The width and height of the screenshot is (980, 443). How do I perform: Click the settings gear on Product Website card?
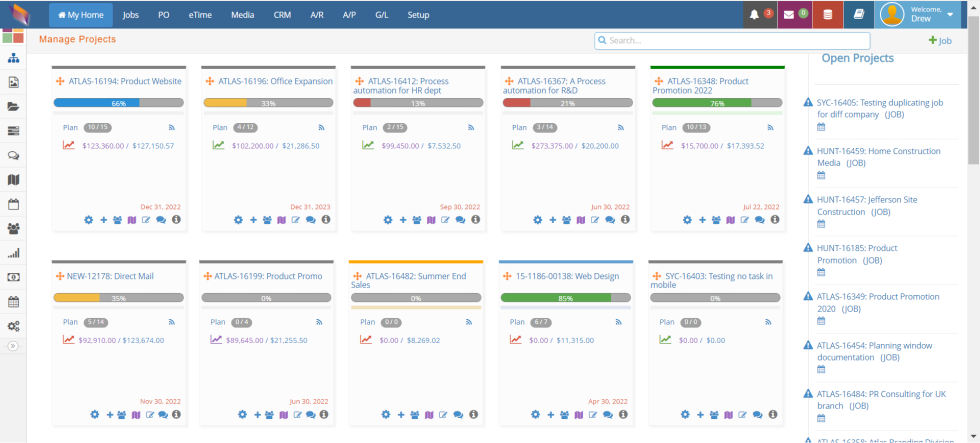(x=89, y=219)
